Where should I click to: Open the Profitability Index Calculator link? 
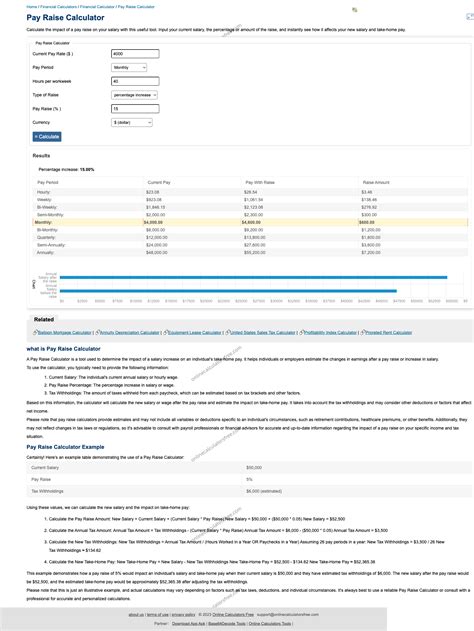point(330,333)
